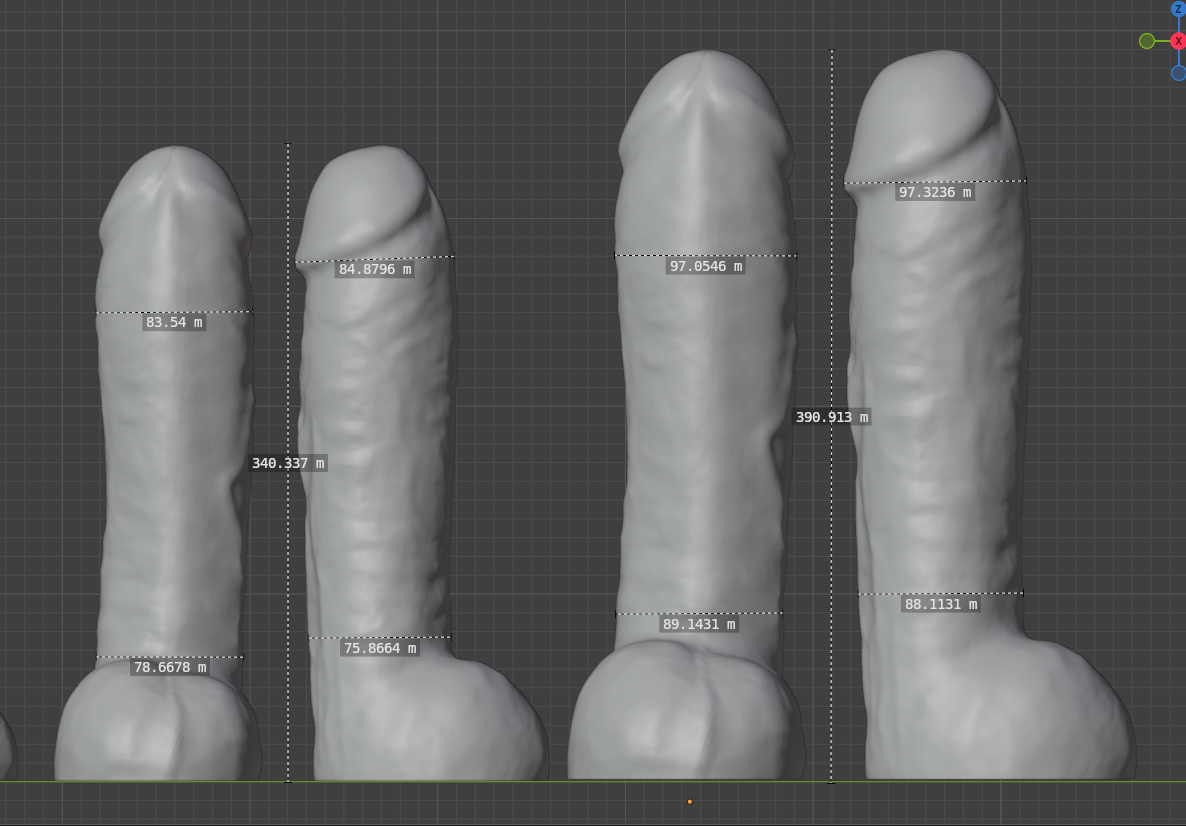Select the 88.1131 m measurement label

click(x=941, y=604)
